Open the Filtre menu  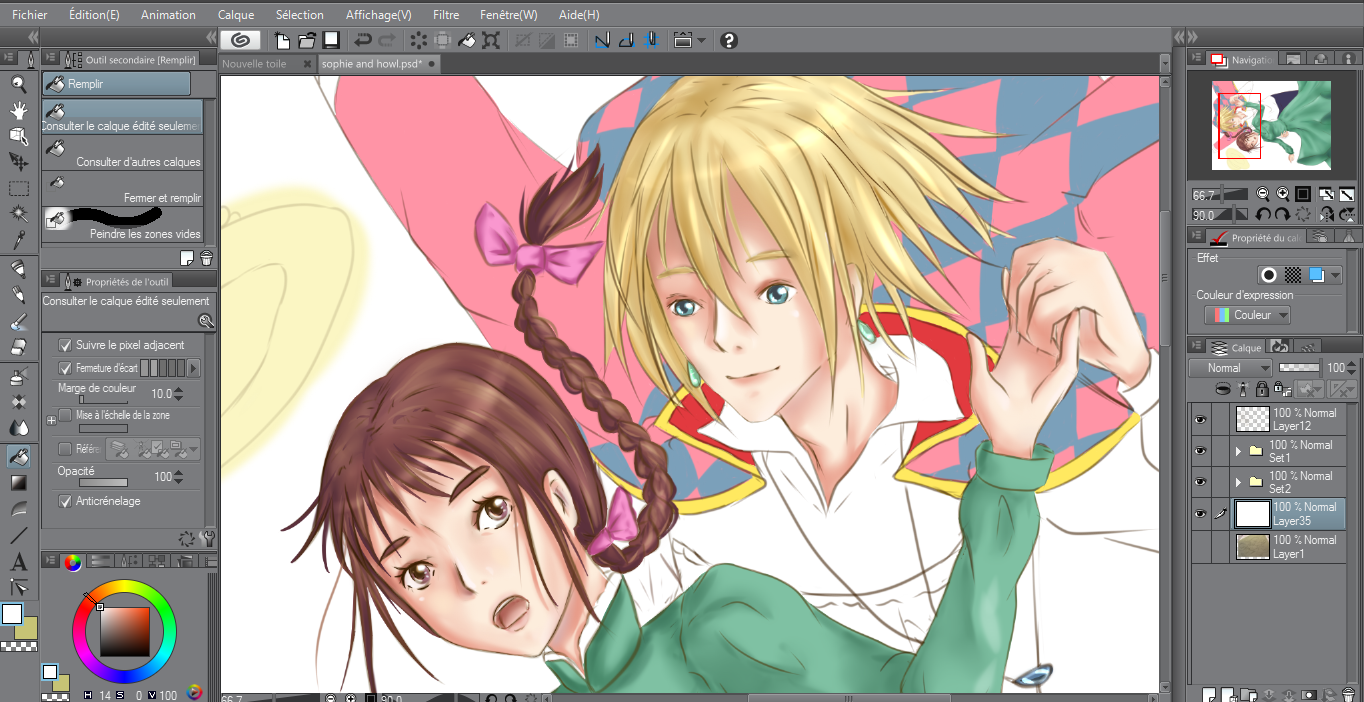446,15
